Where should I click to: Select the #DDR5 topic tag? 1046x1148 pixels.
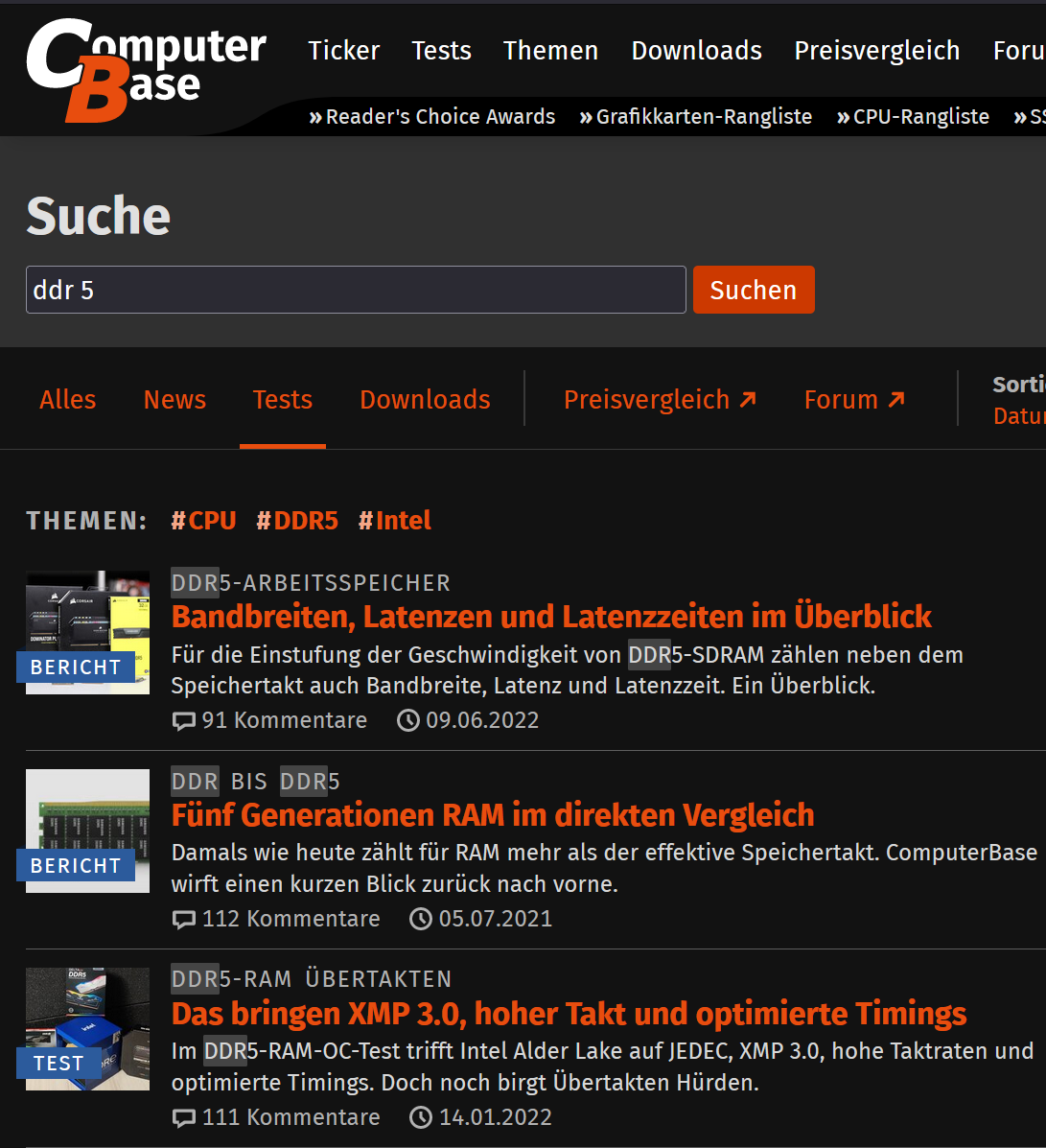(x=297, y=521)
